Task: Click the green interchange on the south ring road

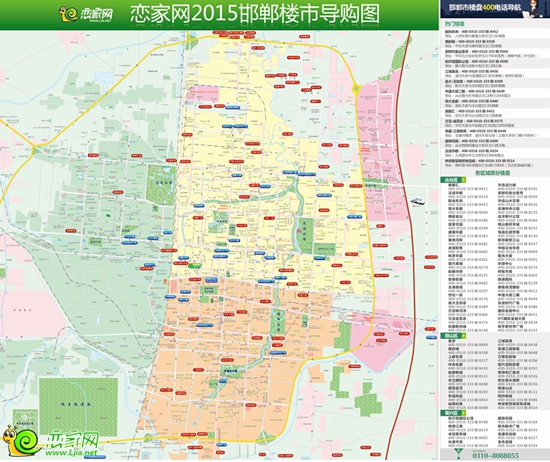Action: [266, 438]
